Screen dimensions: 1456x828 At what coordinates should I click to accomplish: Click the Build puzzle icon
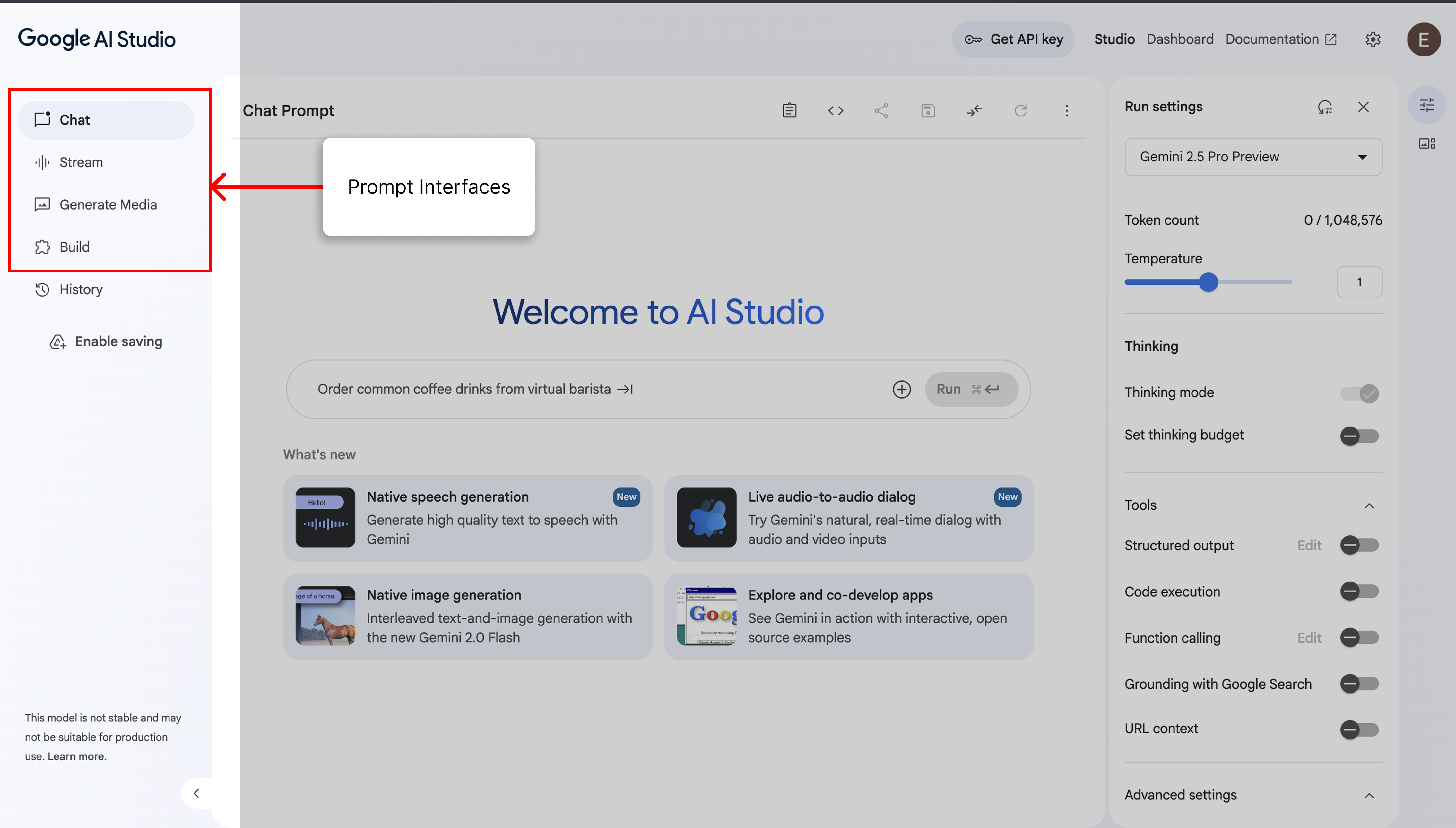[x=42, y=247]
